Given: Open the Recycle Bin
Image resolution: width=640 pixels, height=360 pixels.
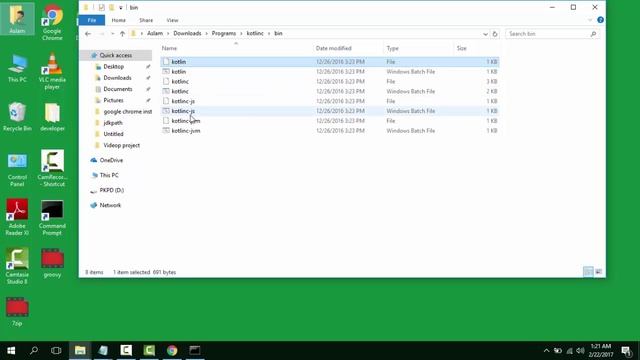Looking at the screenshot, I should click(17, 117).
